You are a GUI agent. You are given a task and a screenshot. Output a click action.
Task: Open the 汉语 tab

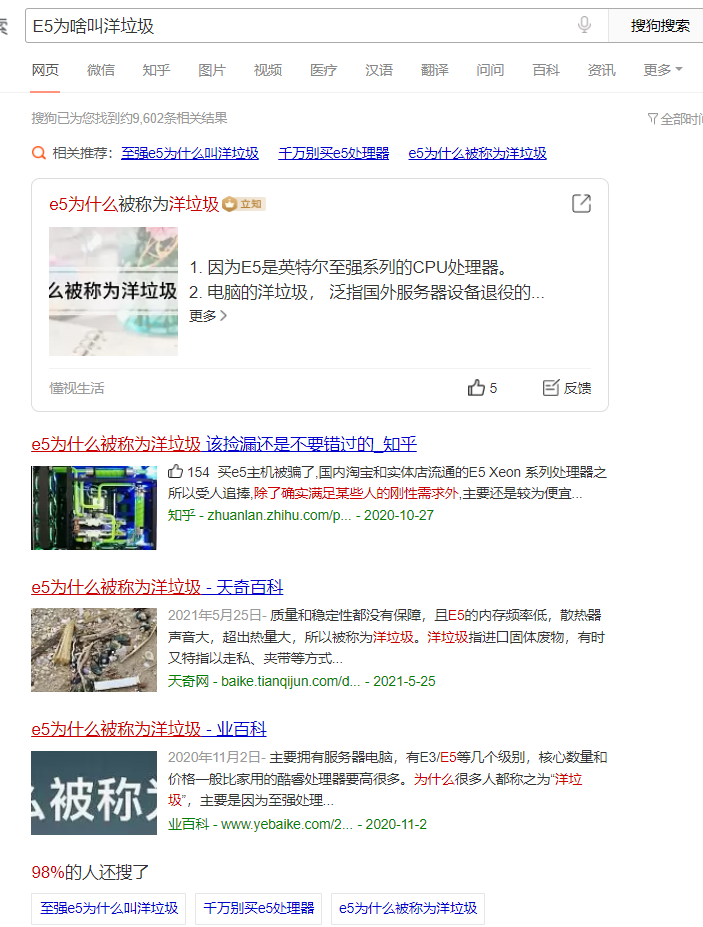(379, 70)
